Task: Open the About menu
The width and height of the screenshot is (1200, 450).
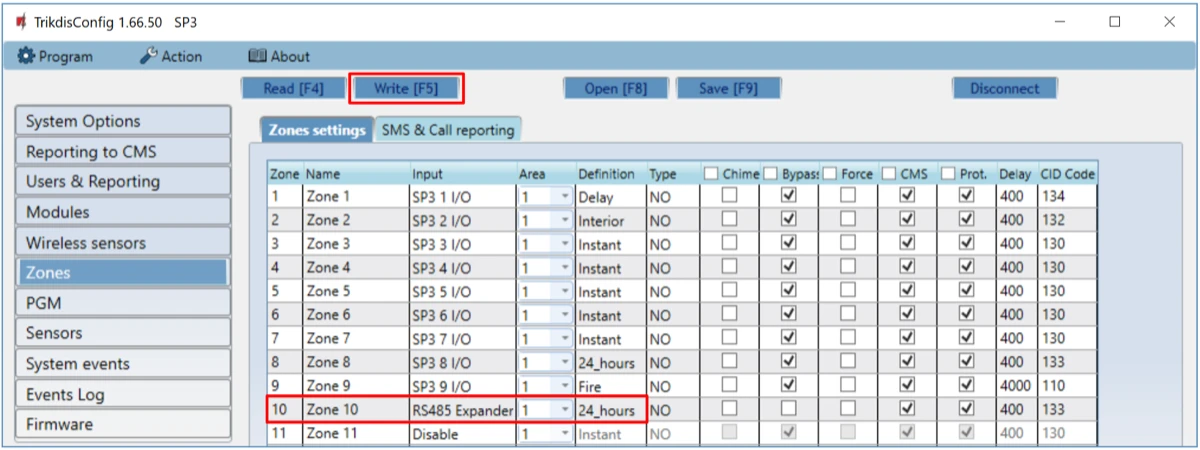Action: point(279,57)
